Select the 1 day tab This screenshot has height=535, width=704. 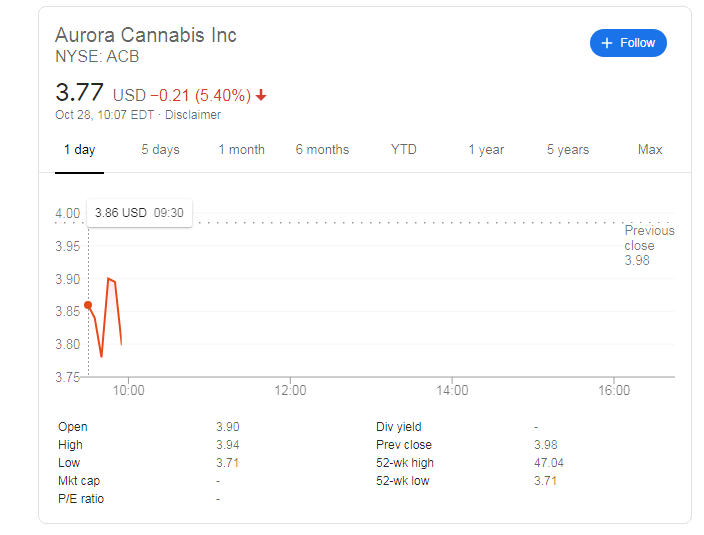[x=79, y=149]
